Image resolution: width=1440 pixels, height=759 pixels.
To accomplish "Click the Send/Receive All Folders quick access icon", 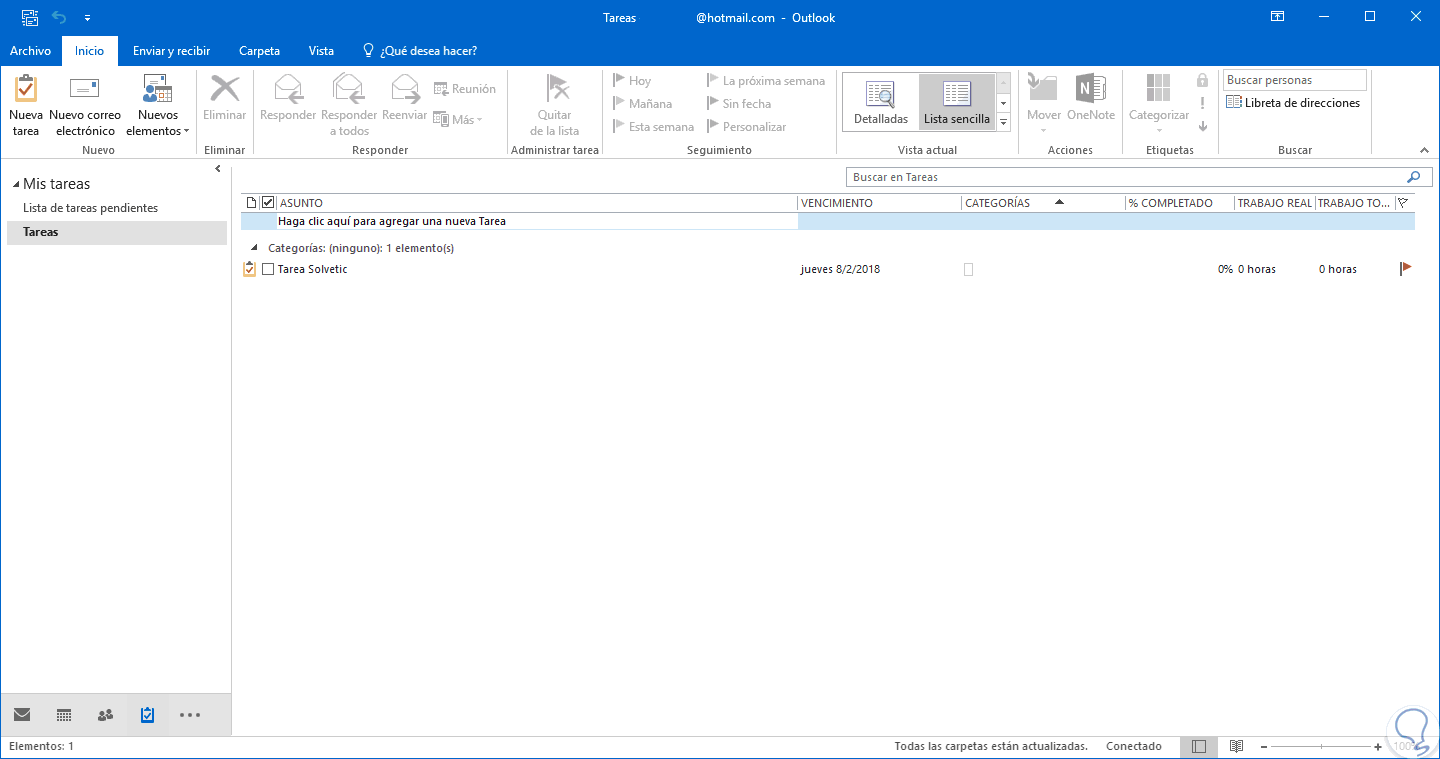I will [x=30, y=17].
